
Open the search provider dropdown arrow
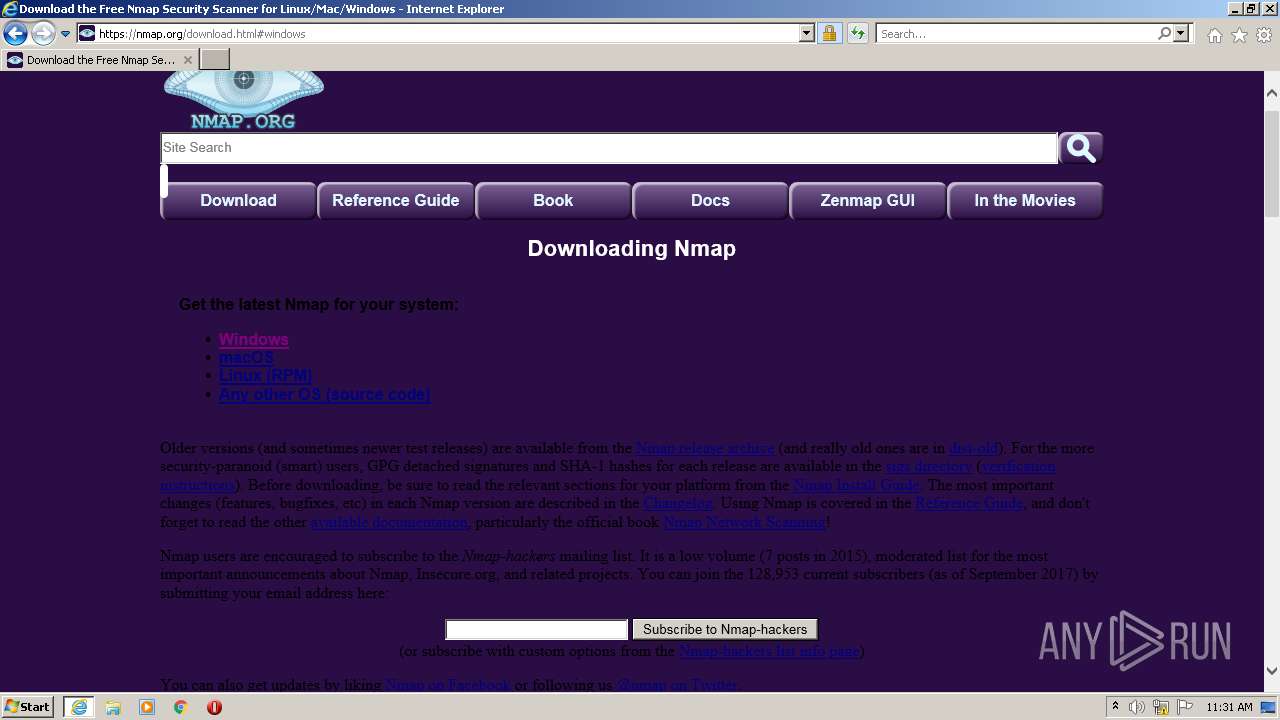tap(1182, 34)
